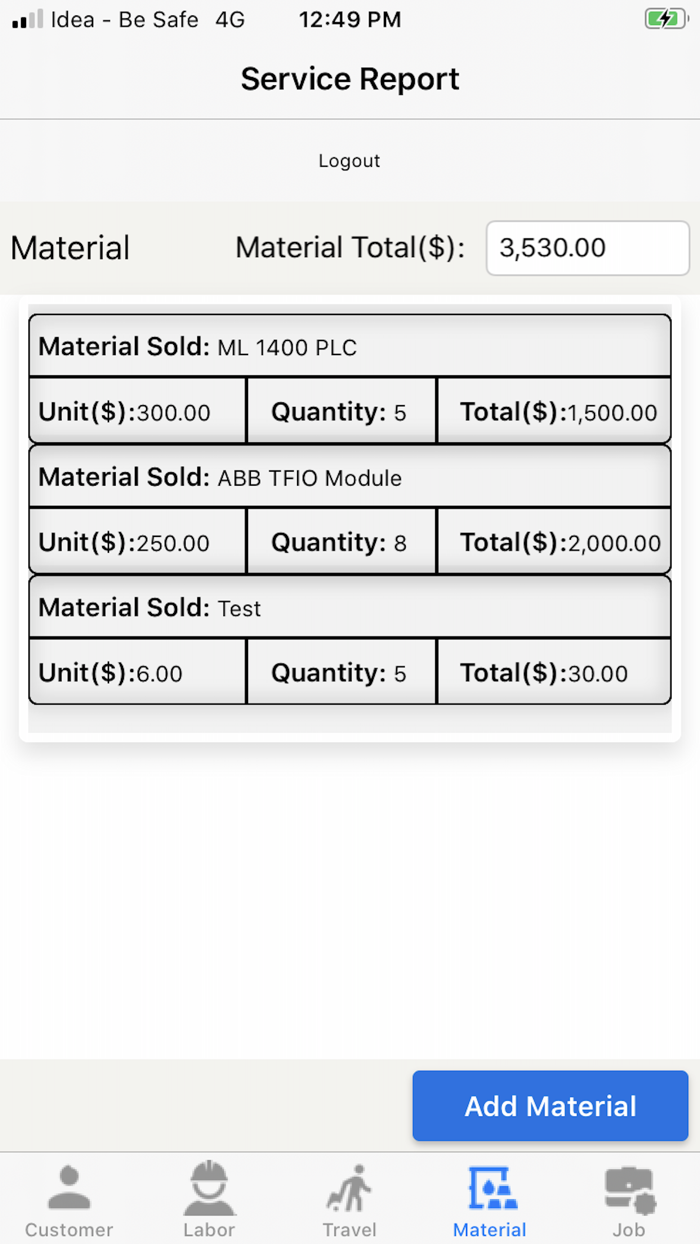The width and height of the screenshot is (700, 1244).
Task: Open the Job briefcase gear icon
Action: click(629, 1188)
